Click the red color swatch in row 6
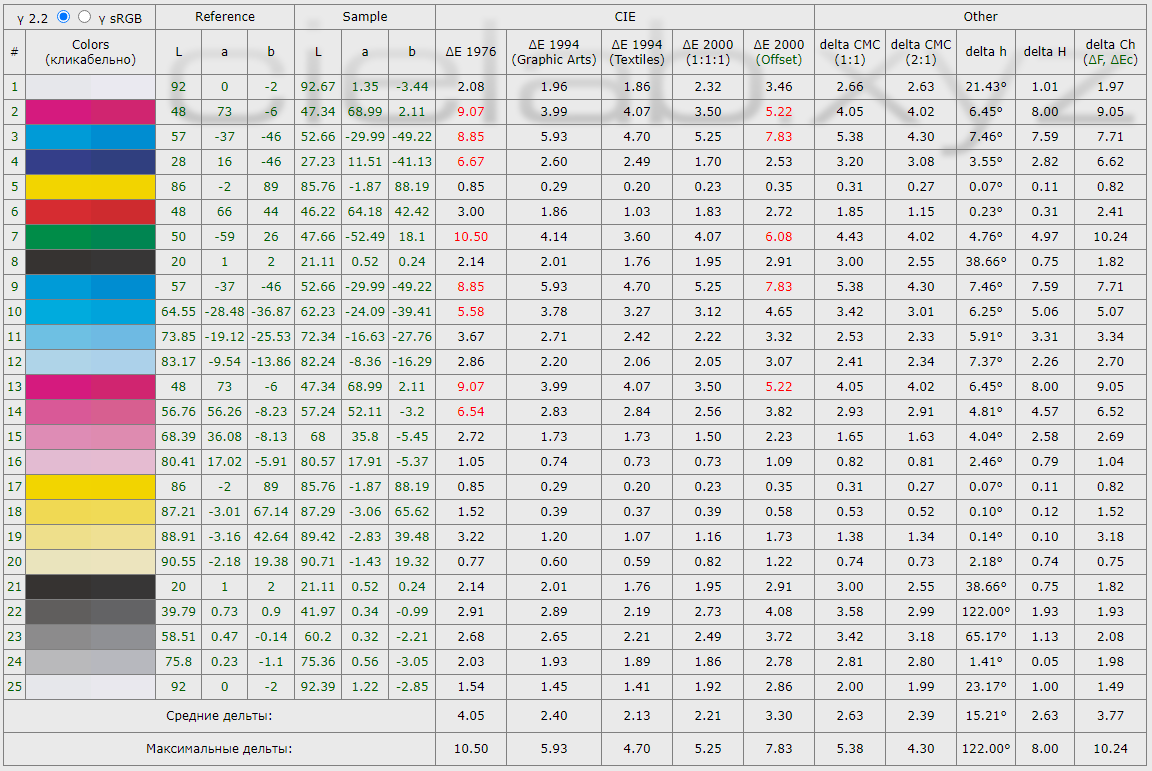Screen dimensions: 1152x771 (x=90, y=212)
